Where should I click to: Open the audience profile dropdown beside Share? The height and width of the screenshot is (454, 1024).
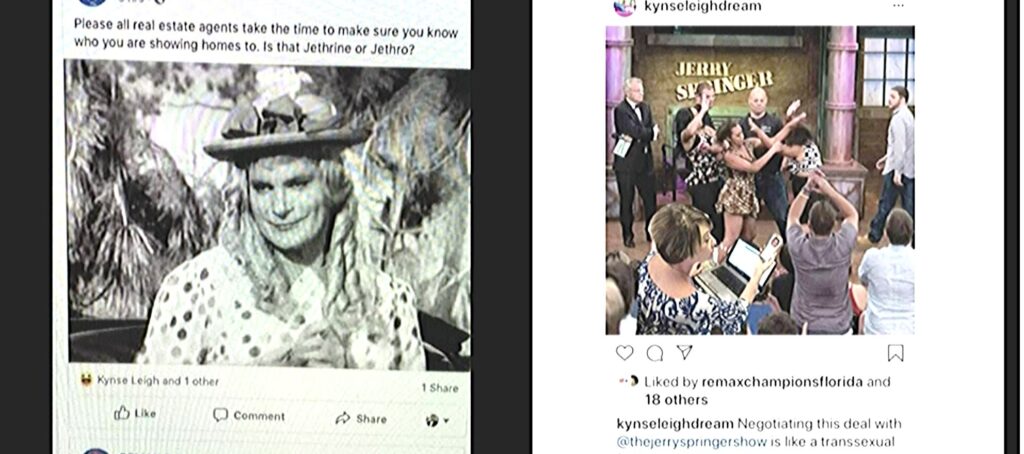pyautogui.click(x=437, y=421)
